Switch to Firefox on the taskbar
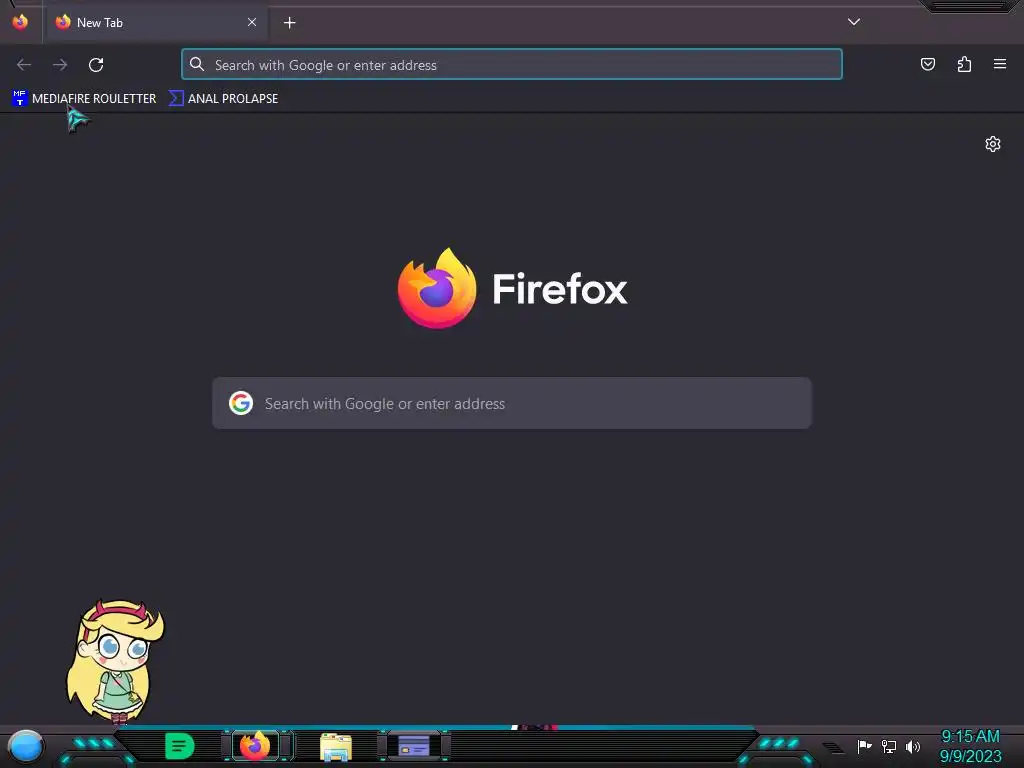Viewport: 1024px width, 768px height. pos(255,746)
